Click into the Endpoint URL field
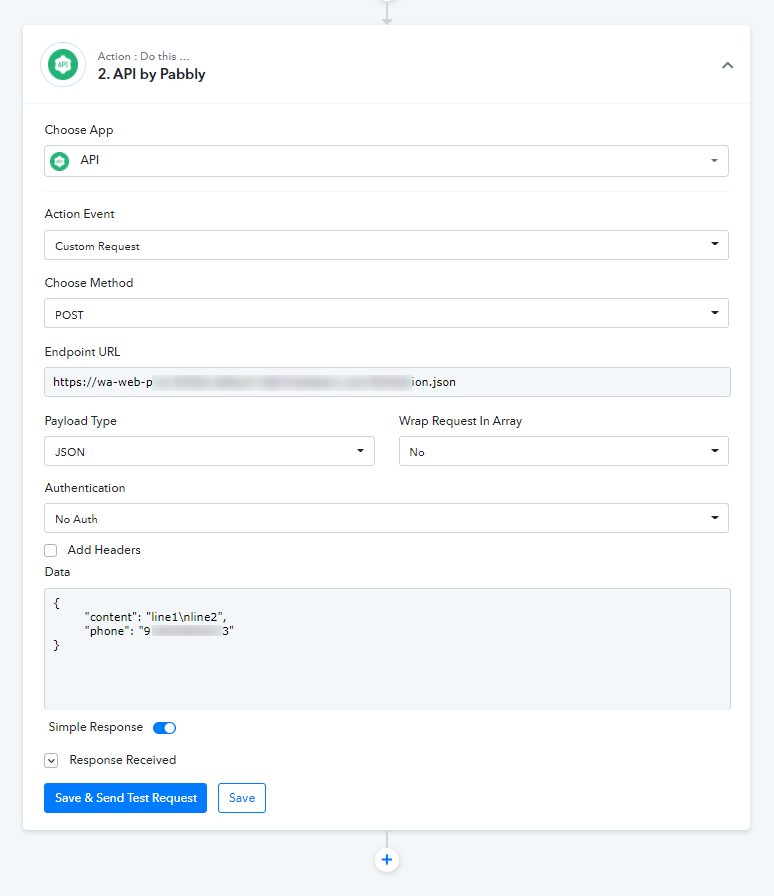 [387, 382]
